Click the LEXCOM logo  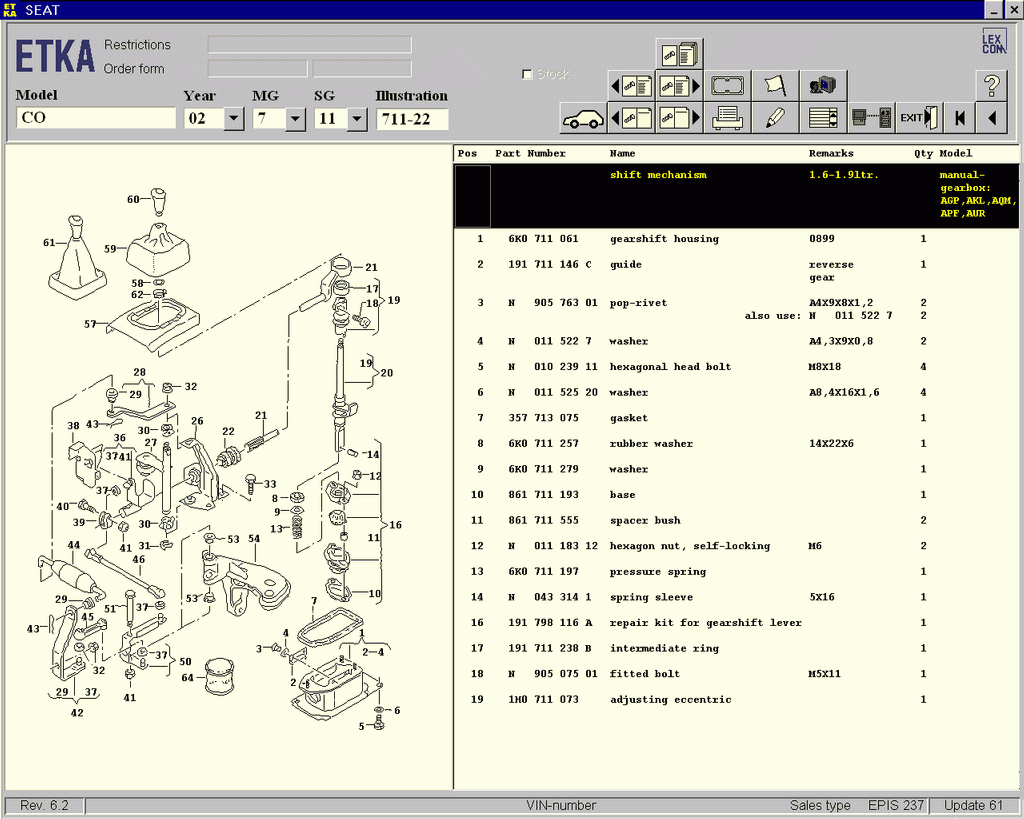pyautogui.click(x=994, y=43)
